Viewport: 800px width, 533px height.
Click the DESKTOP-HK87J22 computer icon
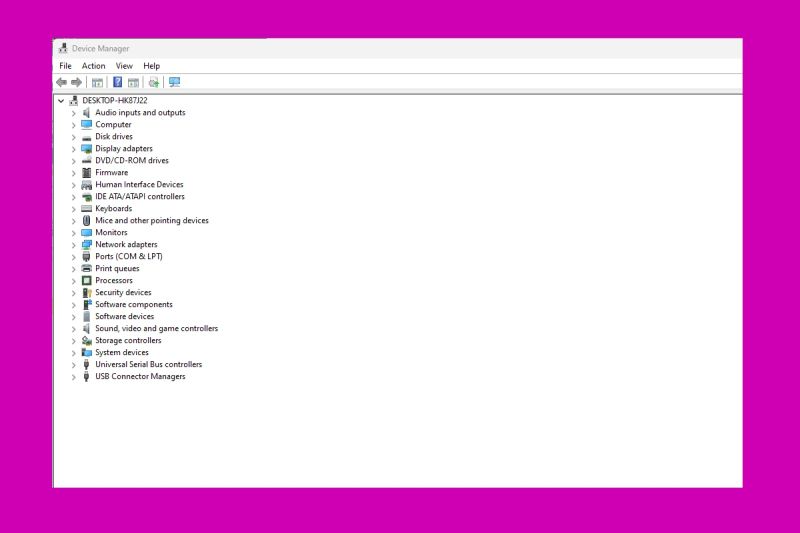click(74, 100)
